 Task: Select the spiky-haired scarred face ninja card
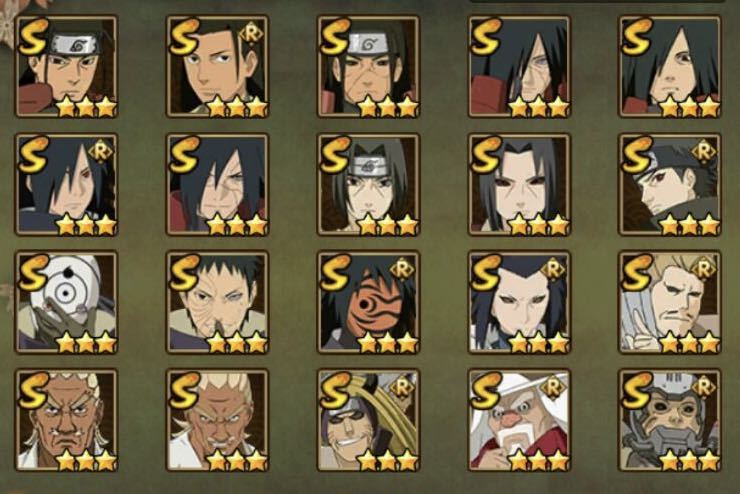pyautogui.click(x=217, y=302)
